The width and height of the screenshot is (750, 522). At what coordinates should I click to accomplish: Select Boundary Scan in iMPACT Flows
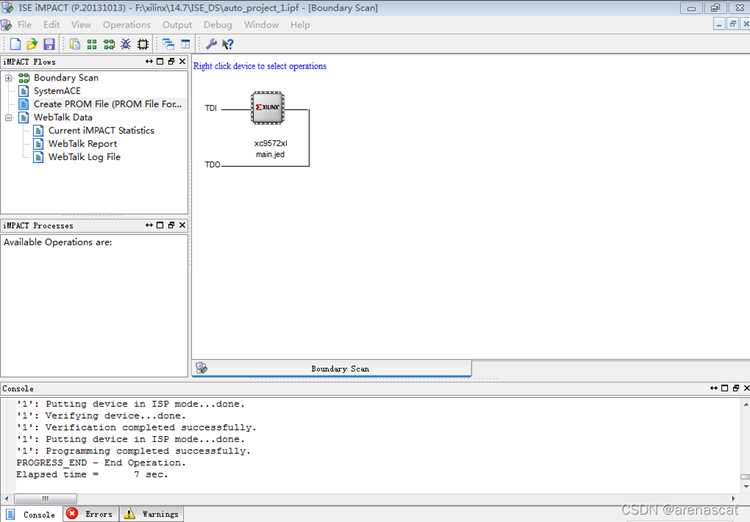[66, 78]
